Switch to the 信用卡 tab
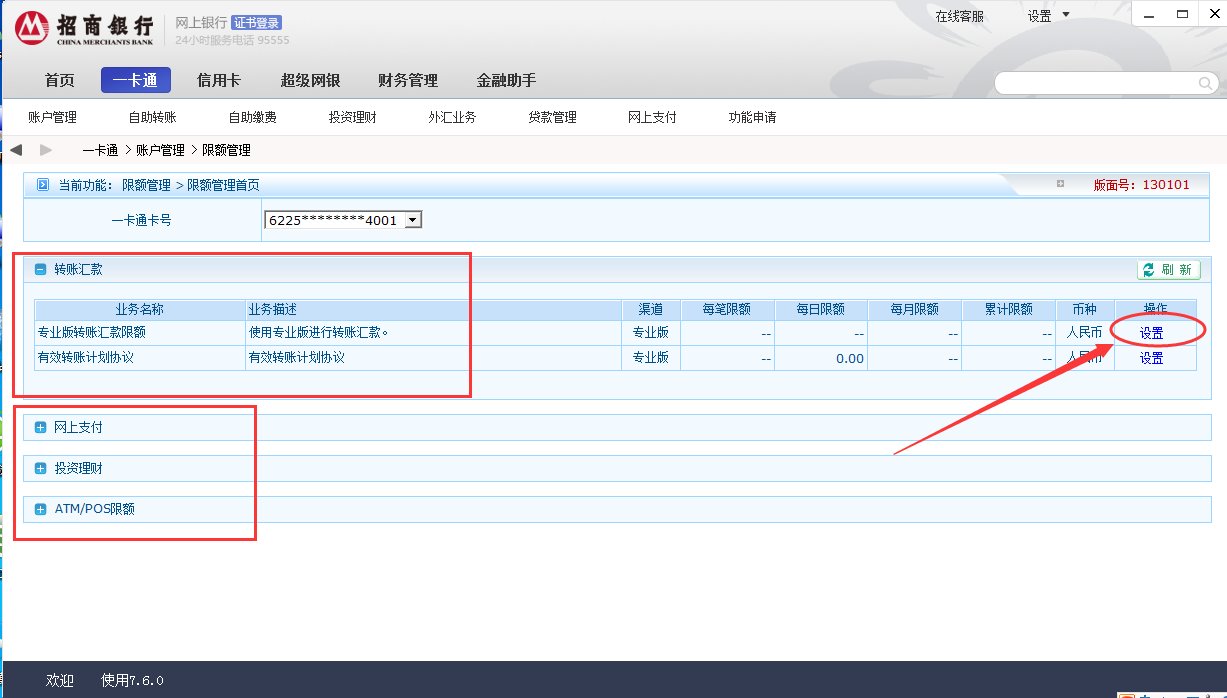1227x698 pixels. click(218, 81)
